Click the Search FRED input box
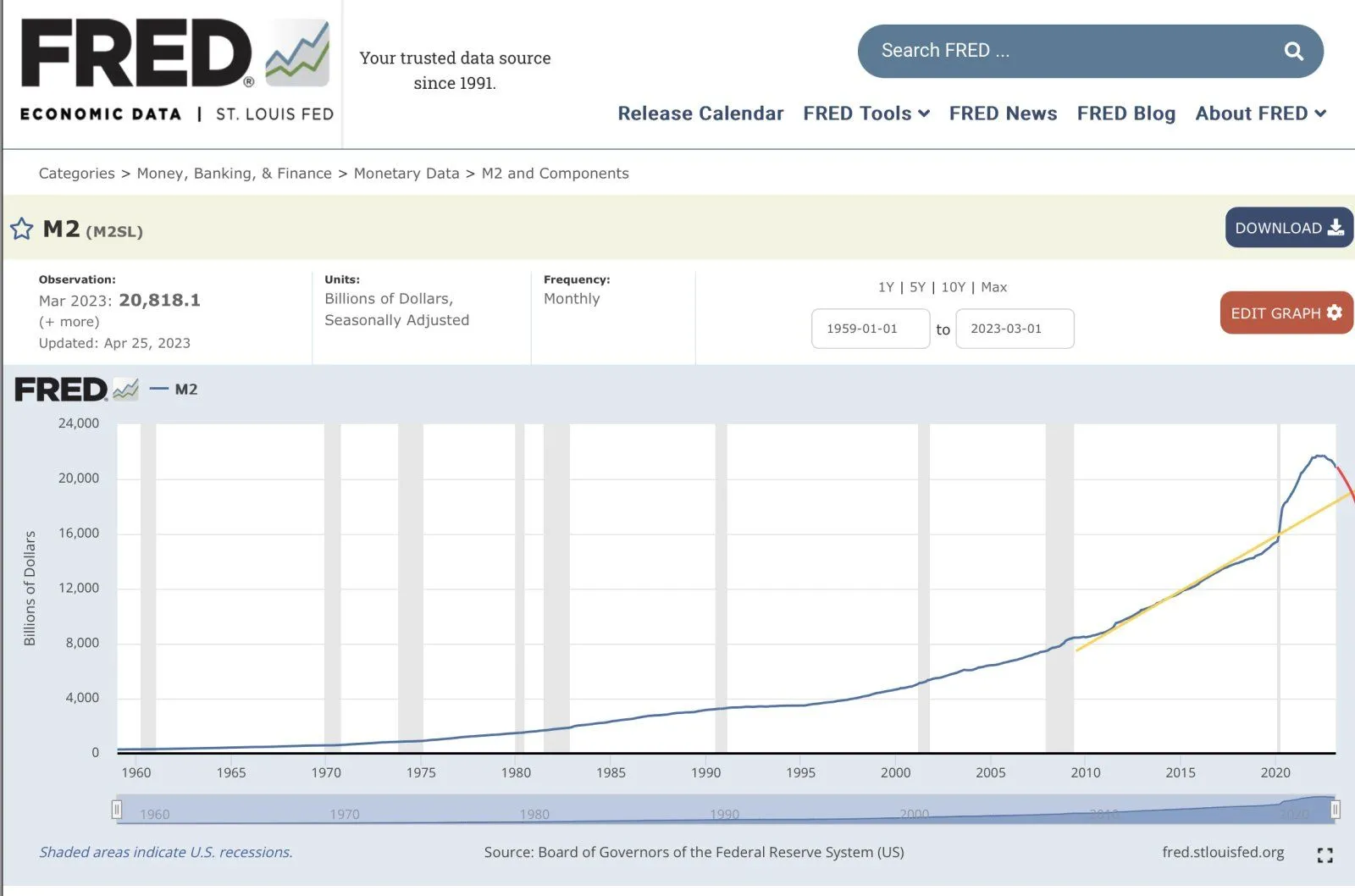The image size is (1355, 896). click(1067, 51)
